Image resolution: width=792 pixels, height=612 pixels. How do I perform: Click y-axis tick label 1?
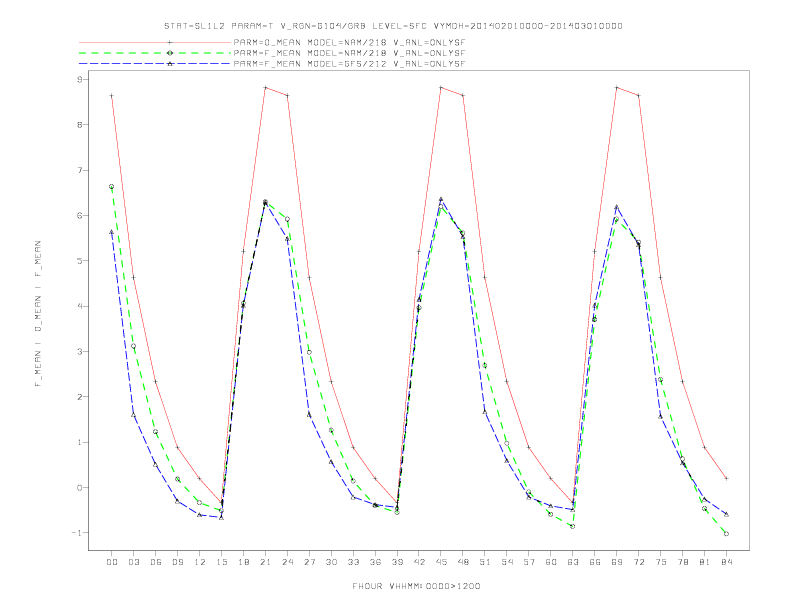coord(79,442)
